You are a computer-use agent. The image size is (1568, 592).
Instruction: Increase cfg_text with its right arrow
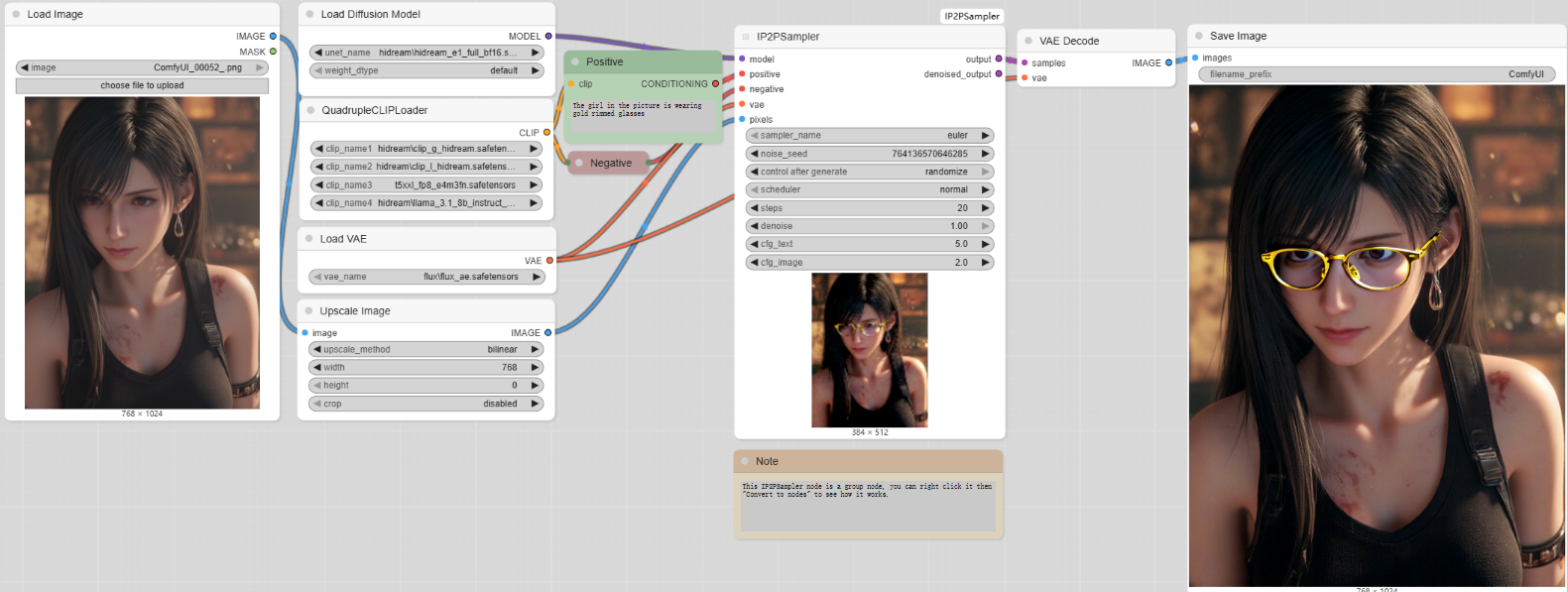[985, 244]
